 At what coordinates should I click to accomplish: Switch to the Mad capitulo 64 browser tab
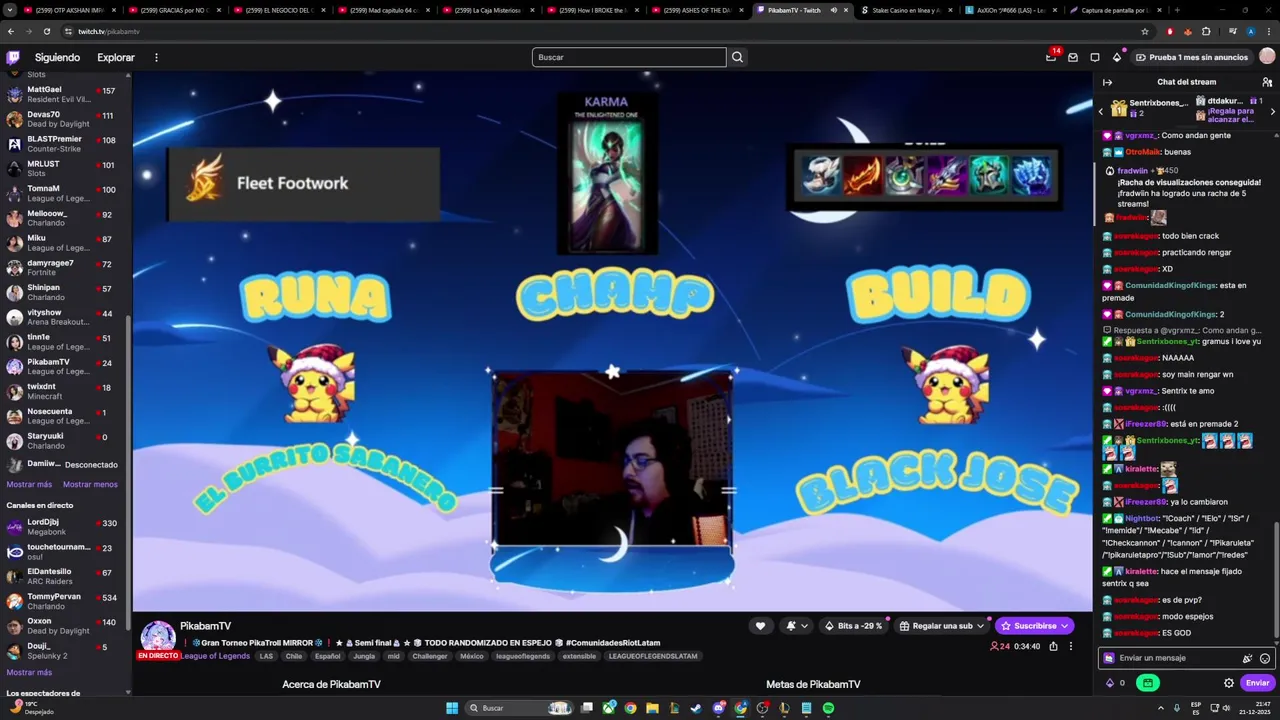tap(382, 10)
